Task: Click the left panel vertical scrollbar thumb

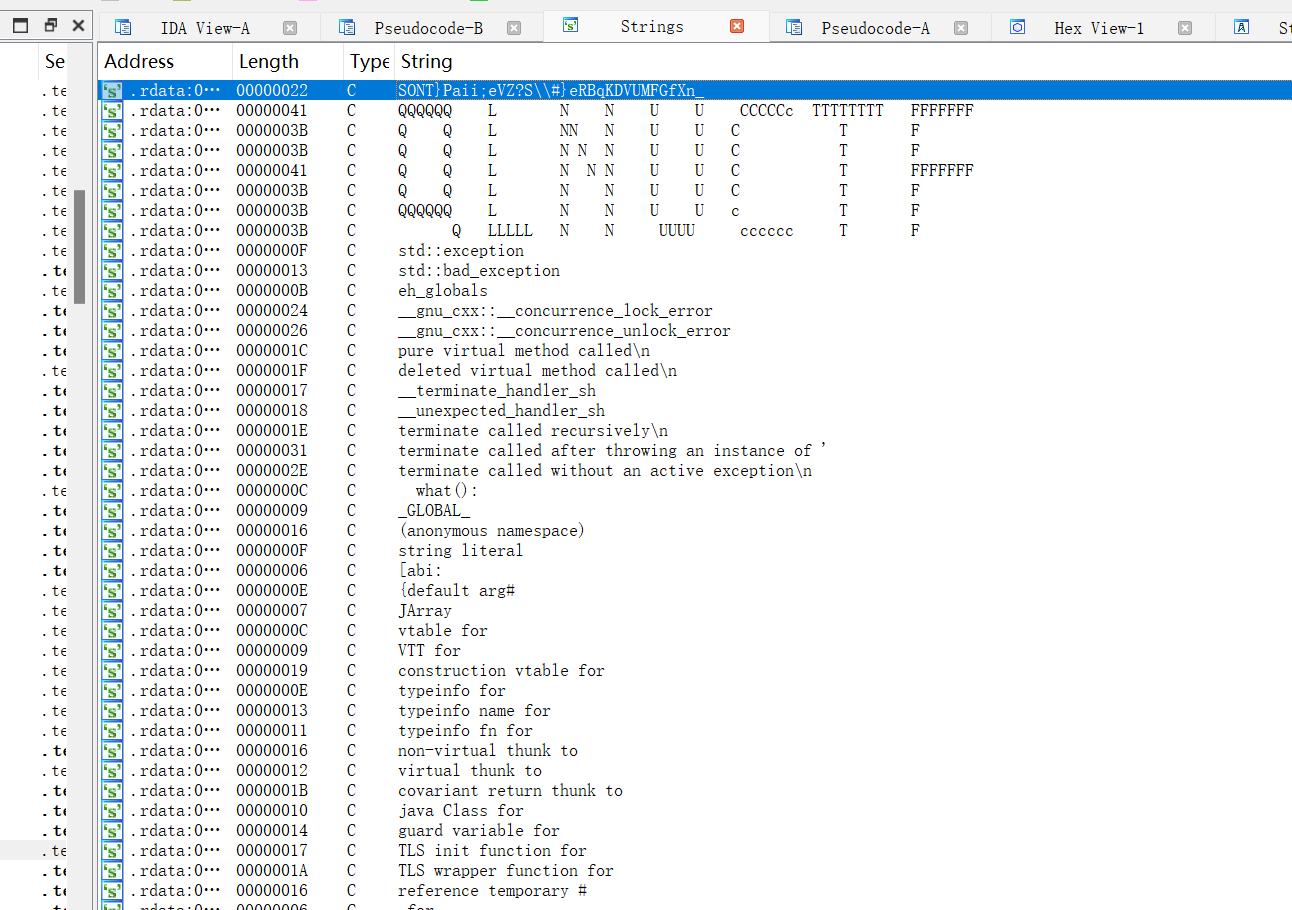Action: (79, 246)
